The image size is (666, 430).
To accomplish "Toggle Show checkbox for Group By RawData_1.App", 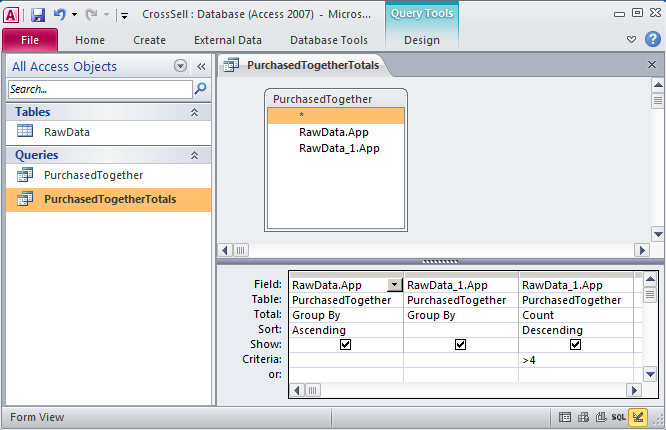I will [460, 344].
